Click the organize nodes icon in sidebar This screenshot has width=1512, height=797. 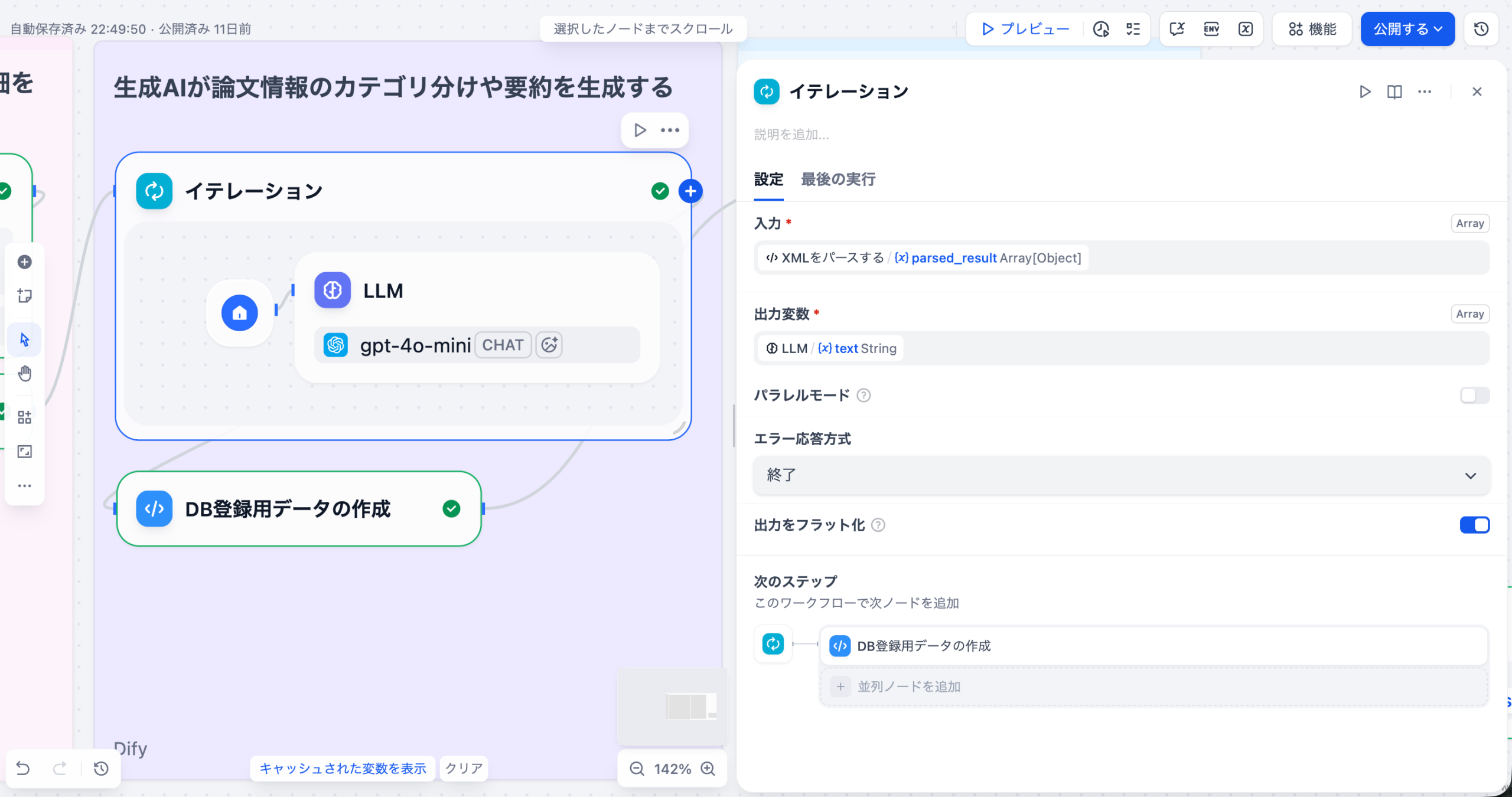point(24,417)
